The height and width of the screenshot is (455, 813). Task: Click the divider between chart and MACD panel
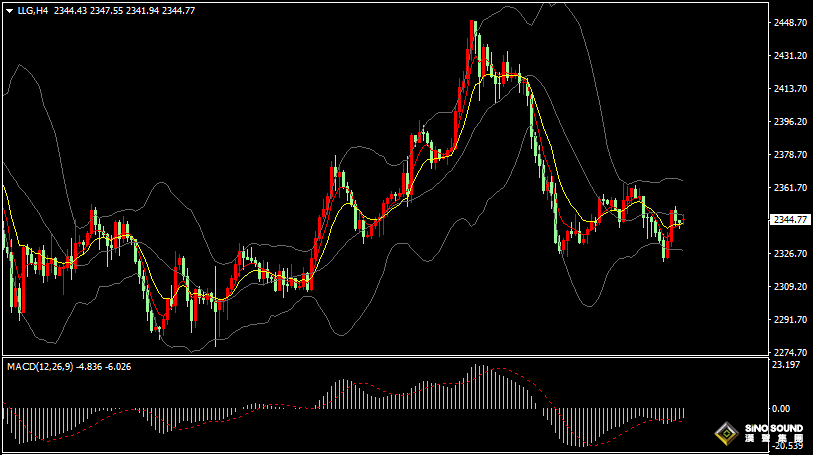[400, 357]
